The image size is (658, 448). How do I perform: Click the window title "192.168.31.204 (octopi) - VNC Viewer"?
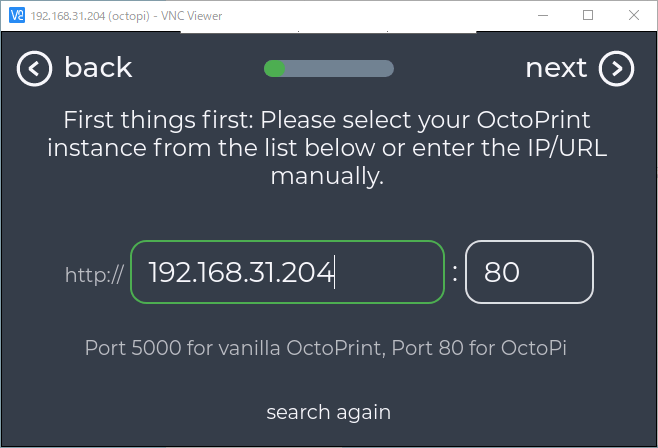coord(126,16)
